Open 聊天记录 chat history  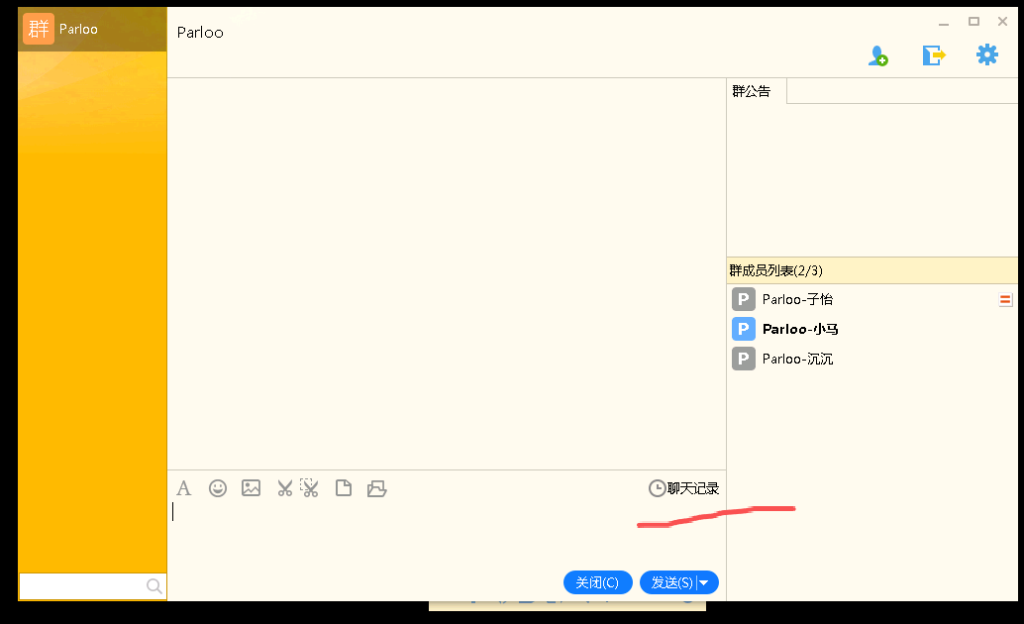tap(684, 488)
